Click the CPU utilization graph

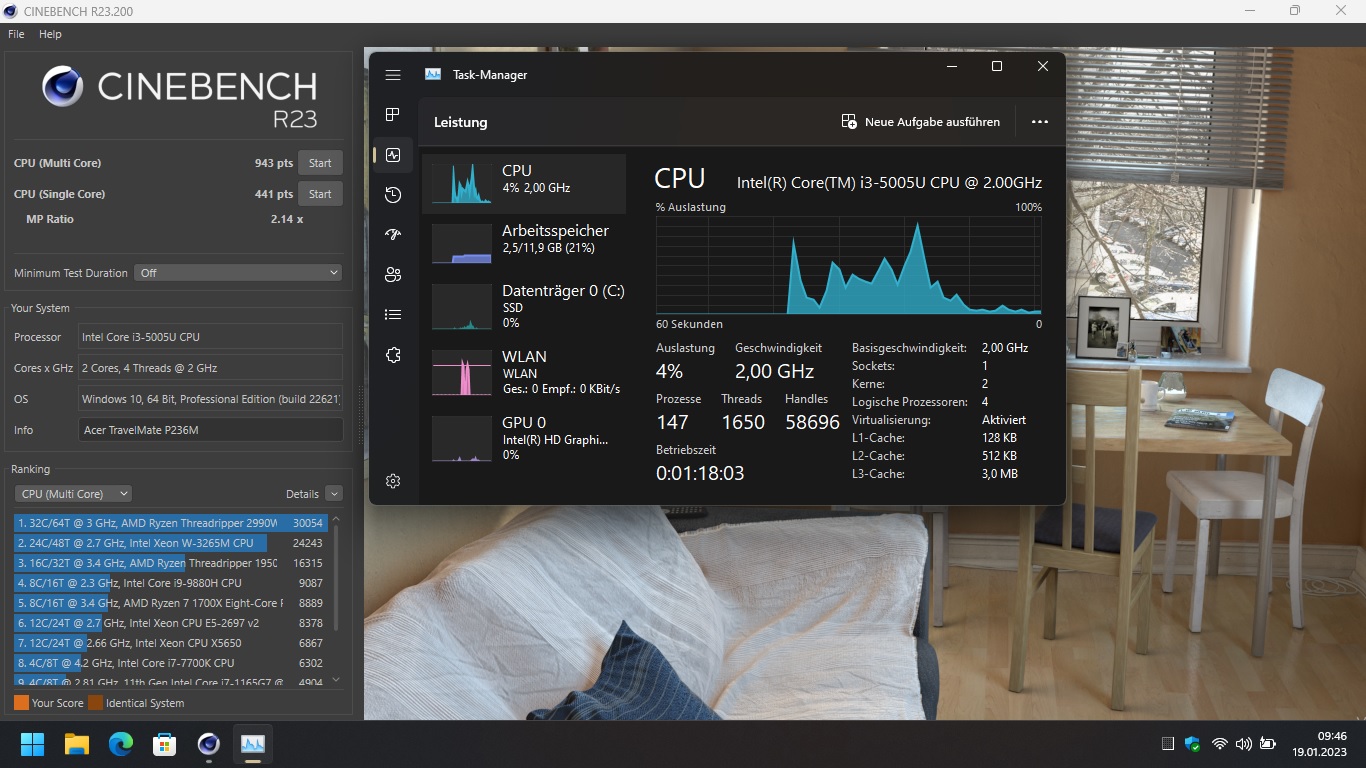point(849,265)
